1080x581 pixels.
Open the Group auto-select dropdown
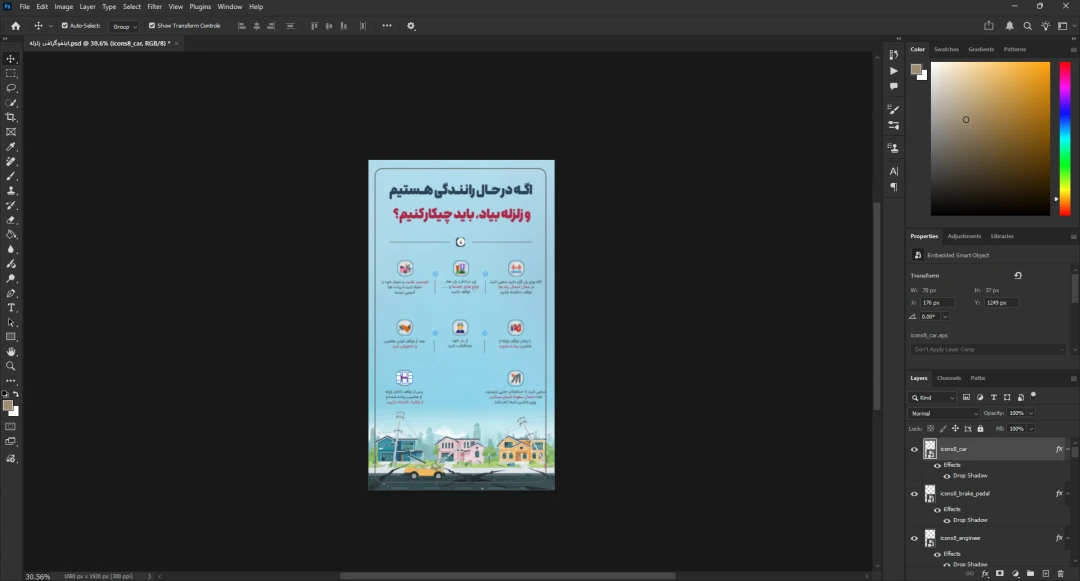(x=125, y=26)
